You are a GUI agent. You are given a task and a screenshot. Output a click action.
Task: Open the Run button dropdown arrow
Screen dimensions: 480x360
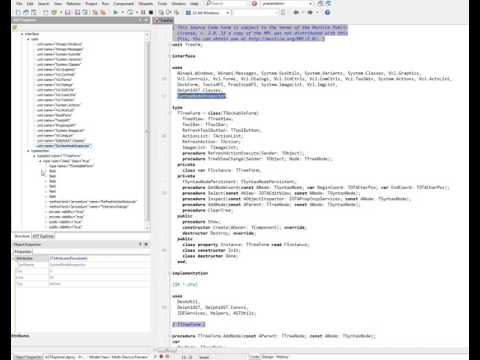point(122,12)
